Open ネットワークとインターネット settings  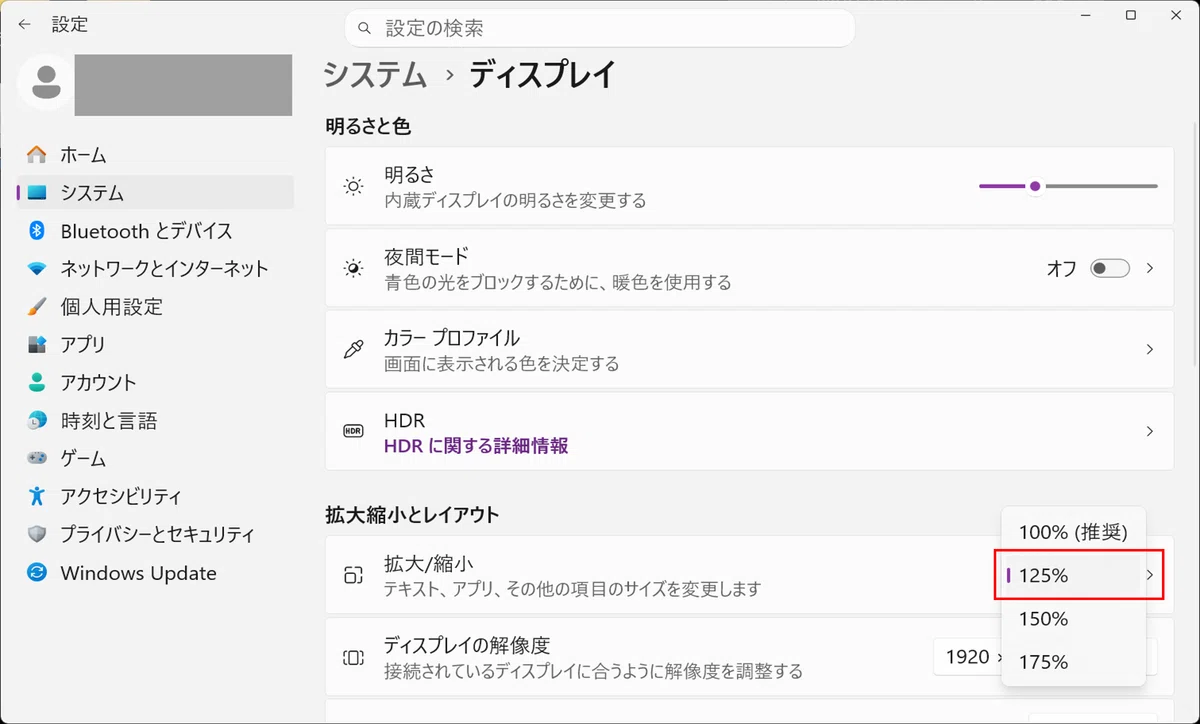[x=155, y=269]
